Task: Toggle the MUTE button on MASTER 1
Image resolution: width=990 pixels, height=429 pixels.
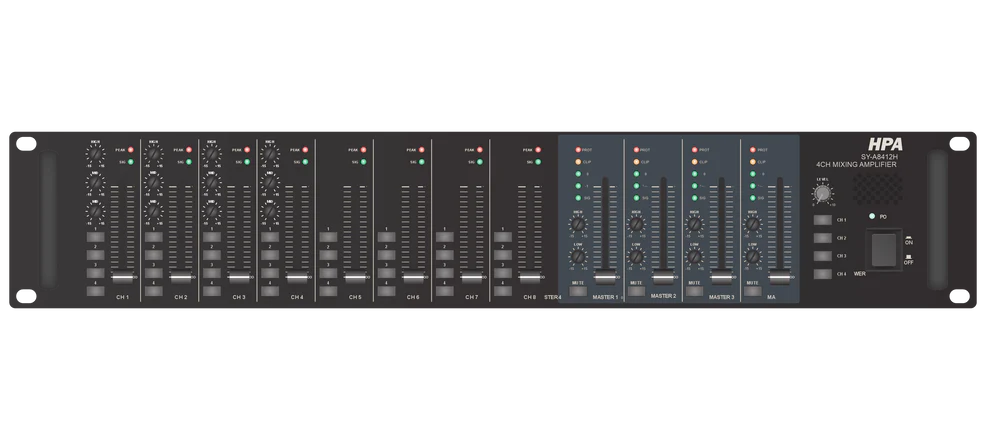Action: pyautogui.click(x=578, y=291)
